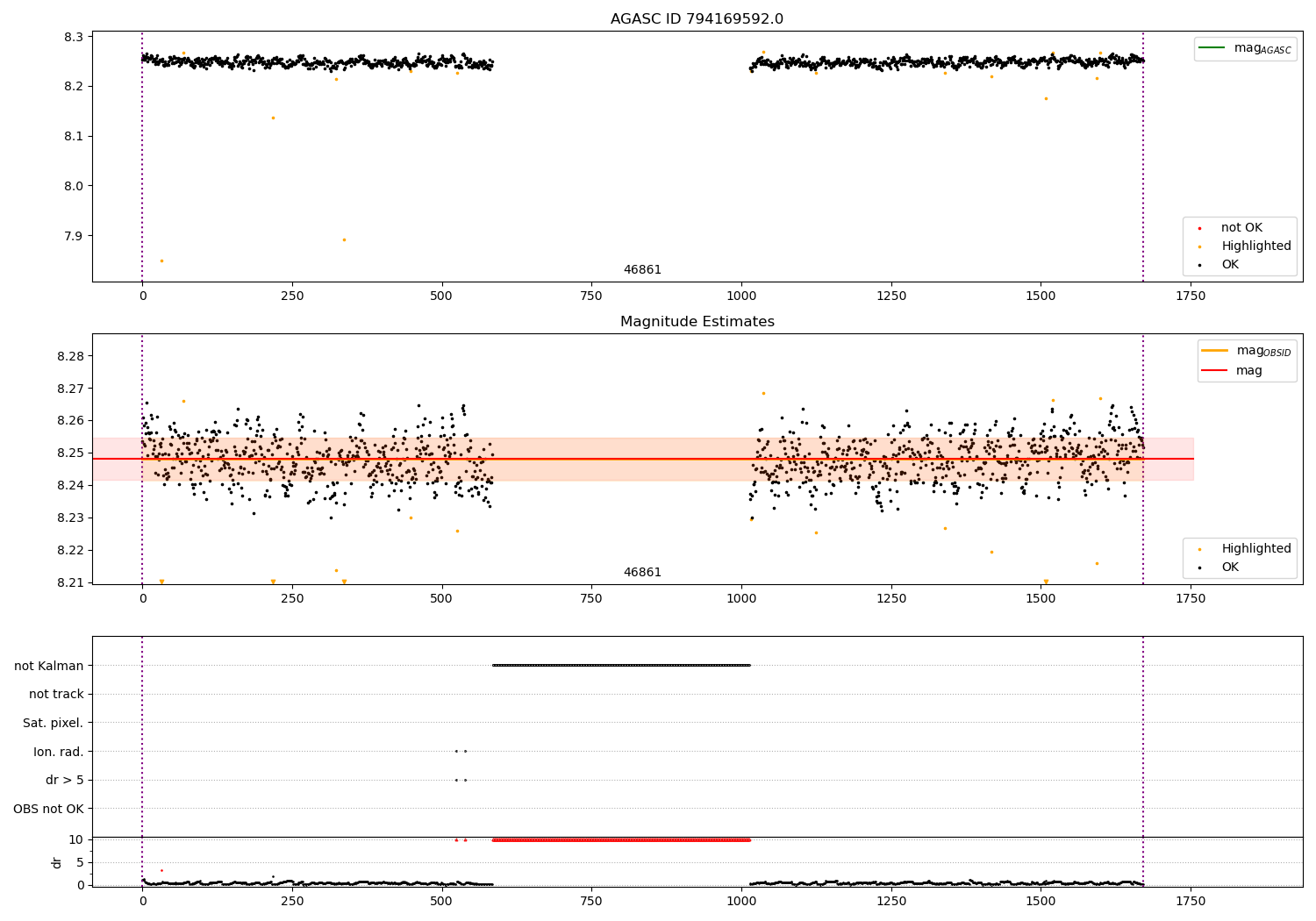Click the 'Magnitude Estimates' subplot title
The image size is (1316, 921).
point(697,322)
